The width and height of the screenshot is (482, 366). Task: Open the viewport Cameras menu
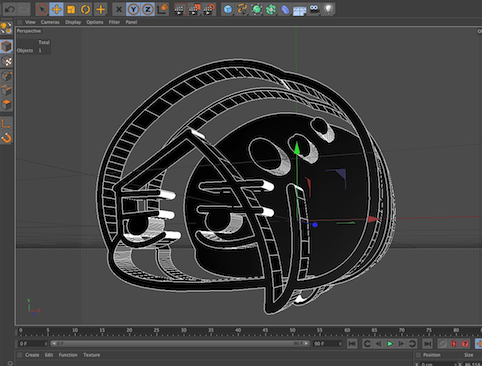point(50,22)
